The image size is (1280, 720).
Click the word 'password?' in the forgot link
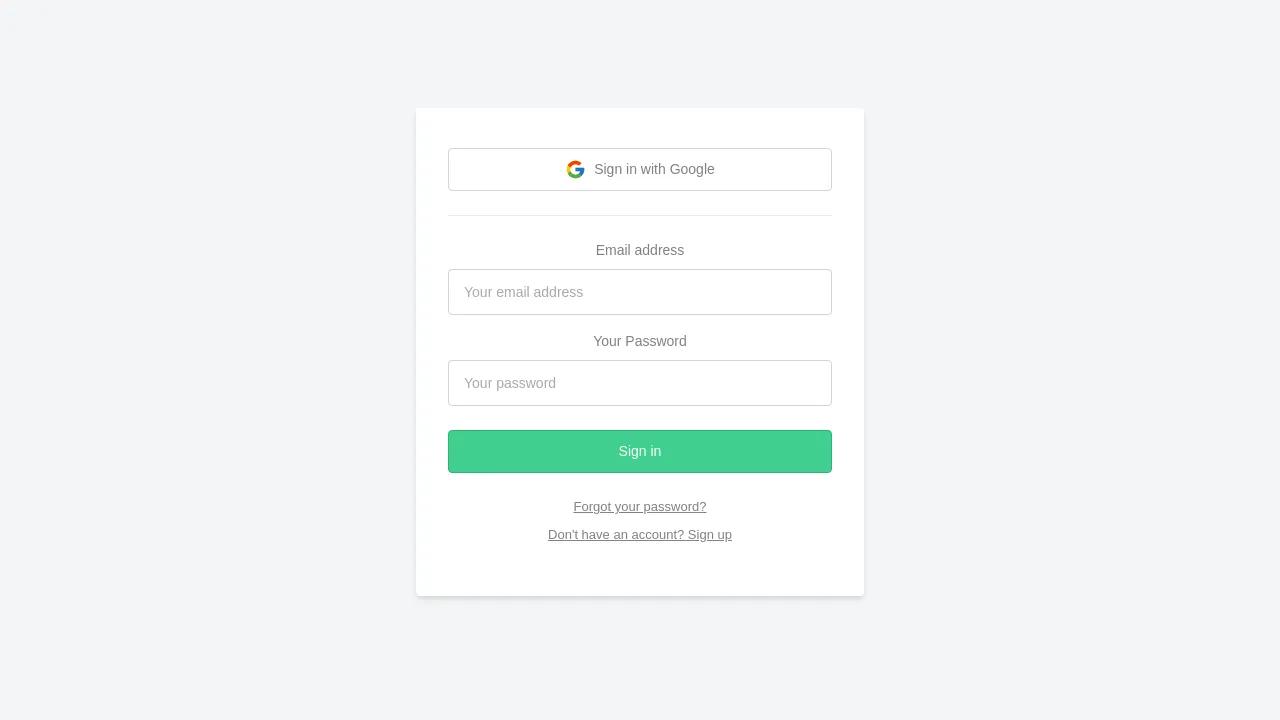point(675,507)
